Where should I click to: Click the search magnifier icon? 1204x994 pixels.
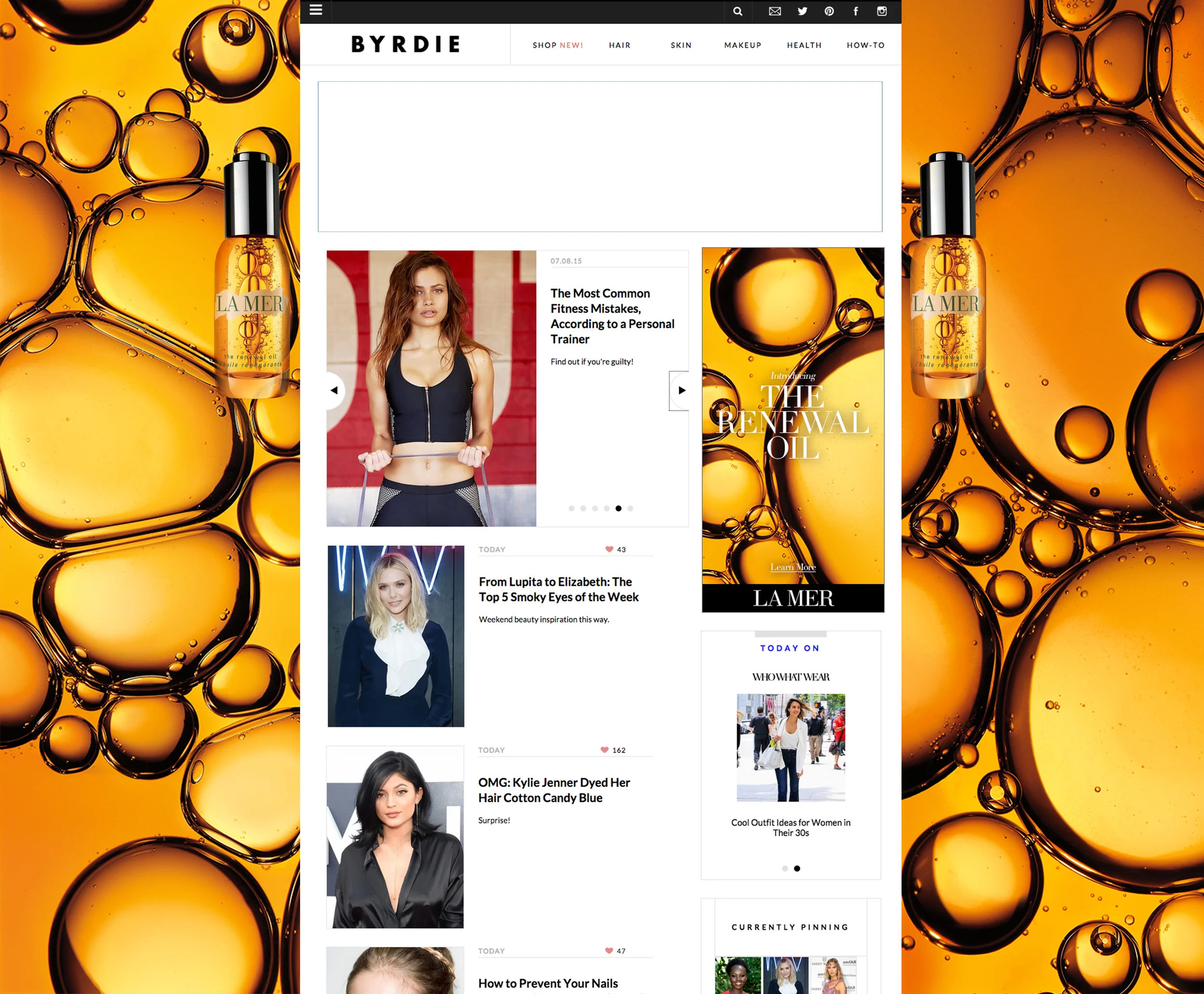tap(738, 12)
